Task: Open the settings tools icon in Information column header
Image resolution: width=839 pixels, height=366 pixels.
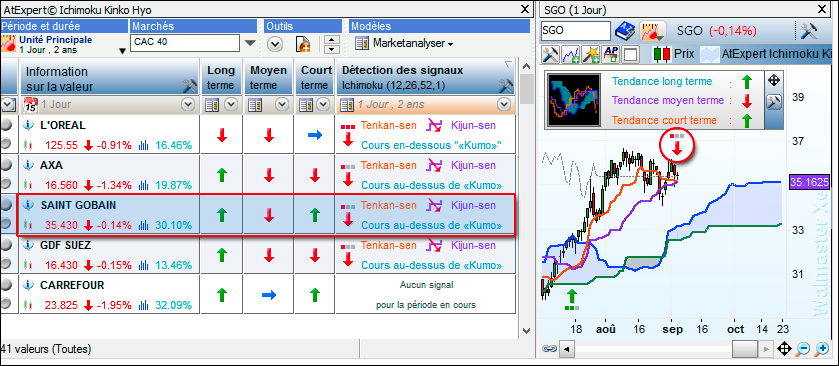Action: click(190, 86)
